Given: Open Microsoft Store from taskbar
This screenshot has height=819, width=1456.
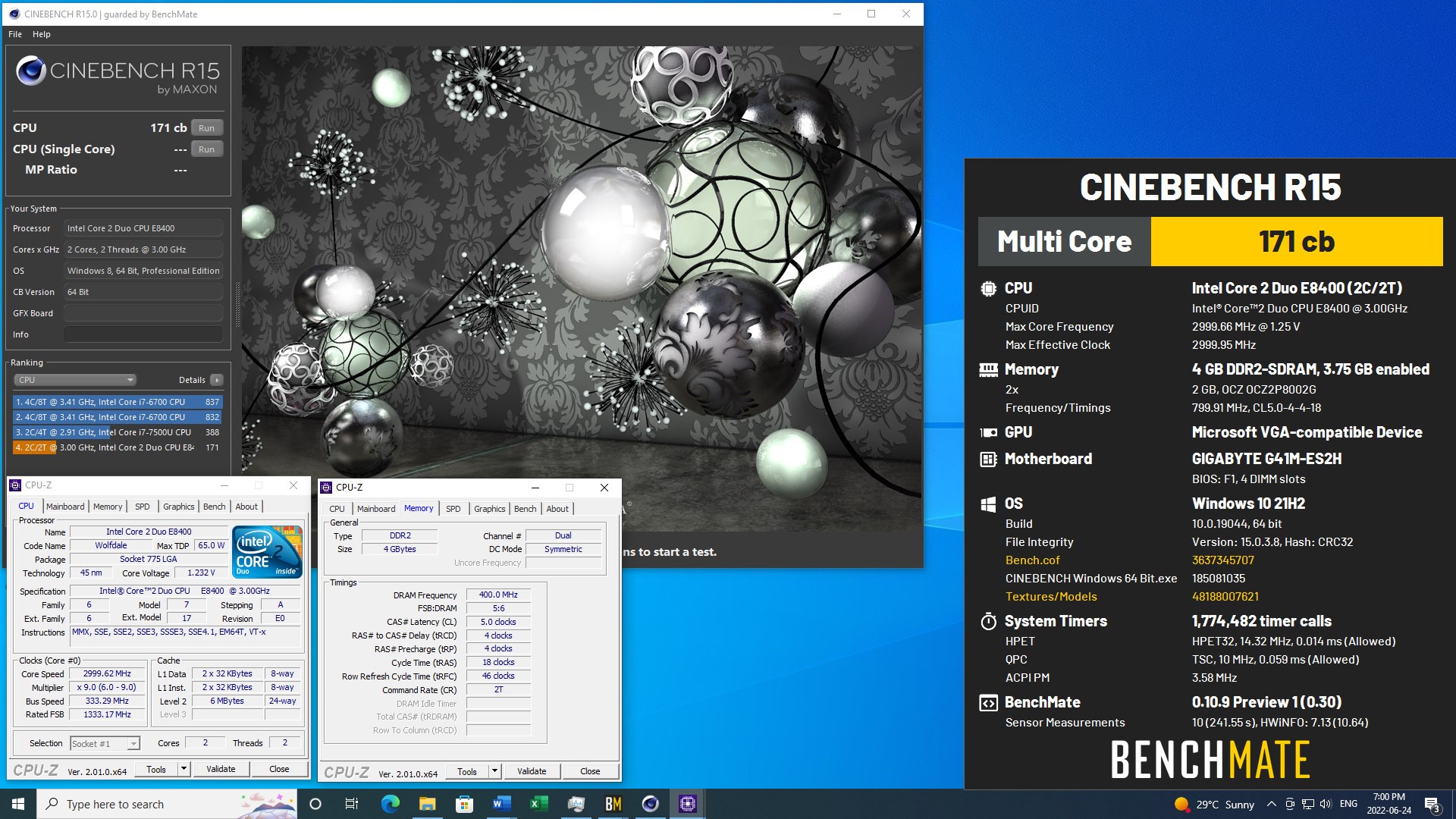Looking at the screenshot, I should pyautogui.click(x=464, y=804).
